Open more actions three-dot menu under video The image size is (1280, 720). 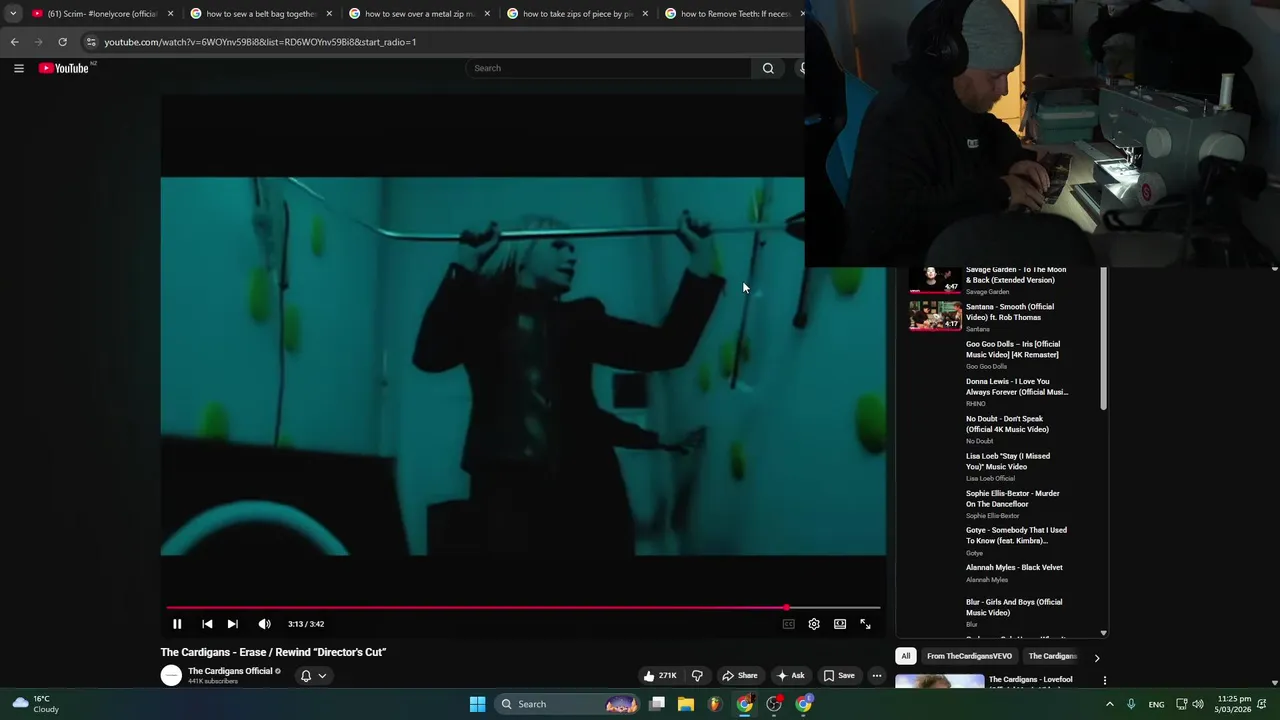[x=877, y=675]
